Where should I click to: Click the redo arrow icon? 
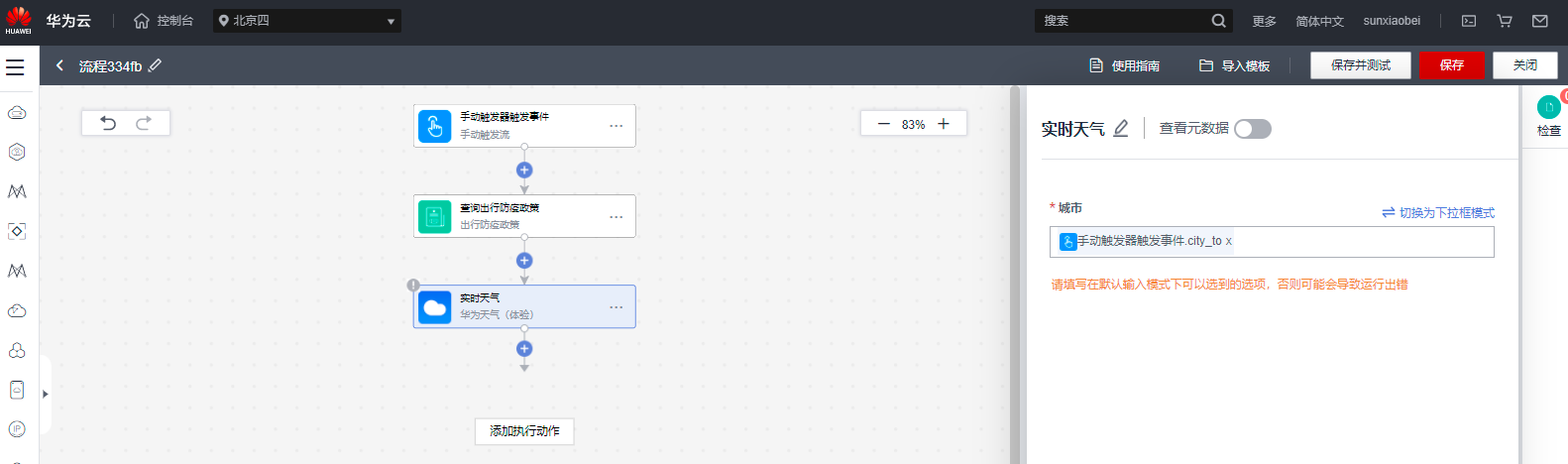click(x=144, y=123)
